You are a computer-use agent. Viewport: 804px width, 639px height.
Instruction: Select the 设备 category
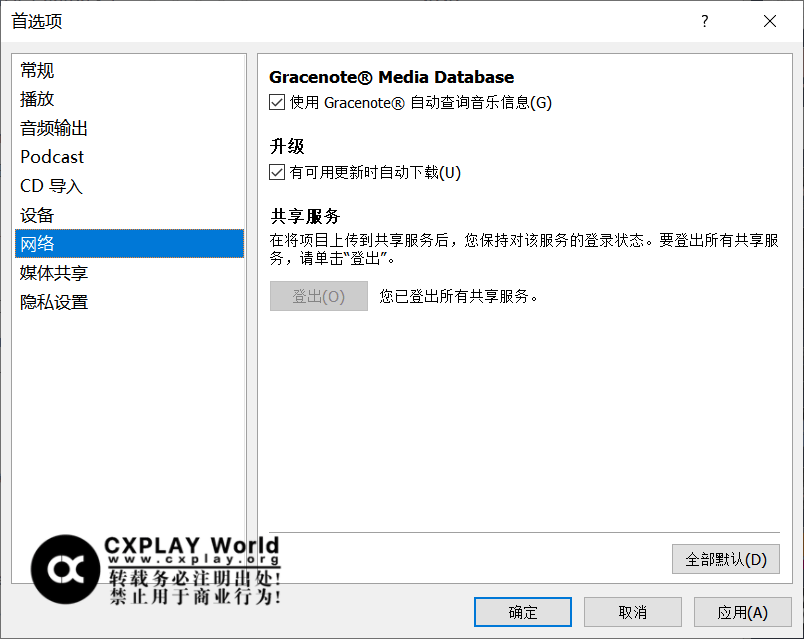[x=129, y=215]
